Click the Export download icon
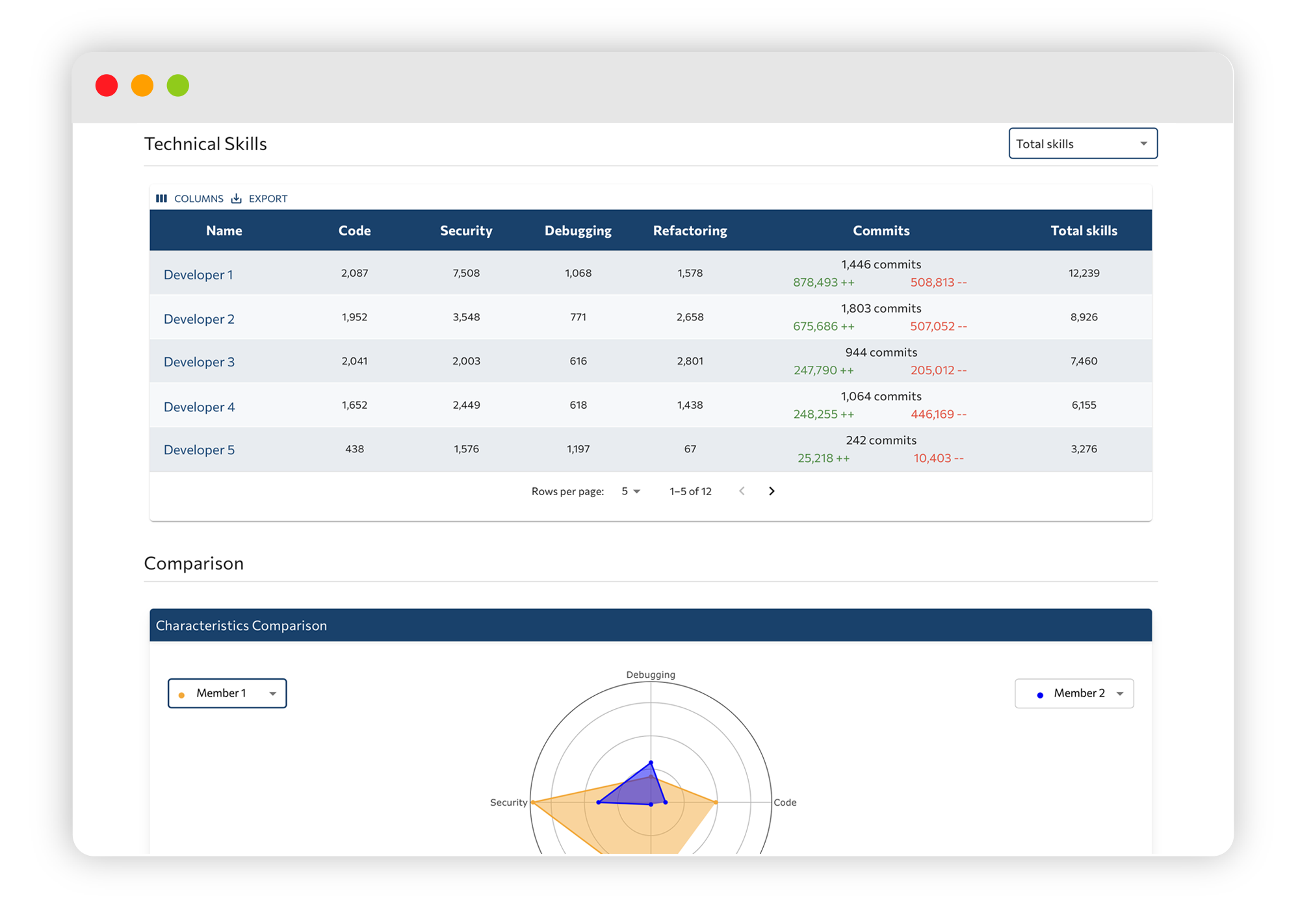 pos(237,198)
